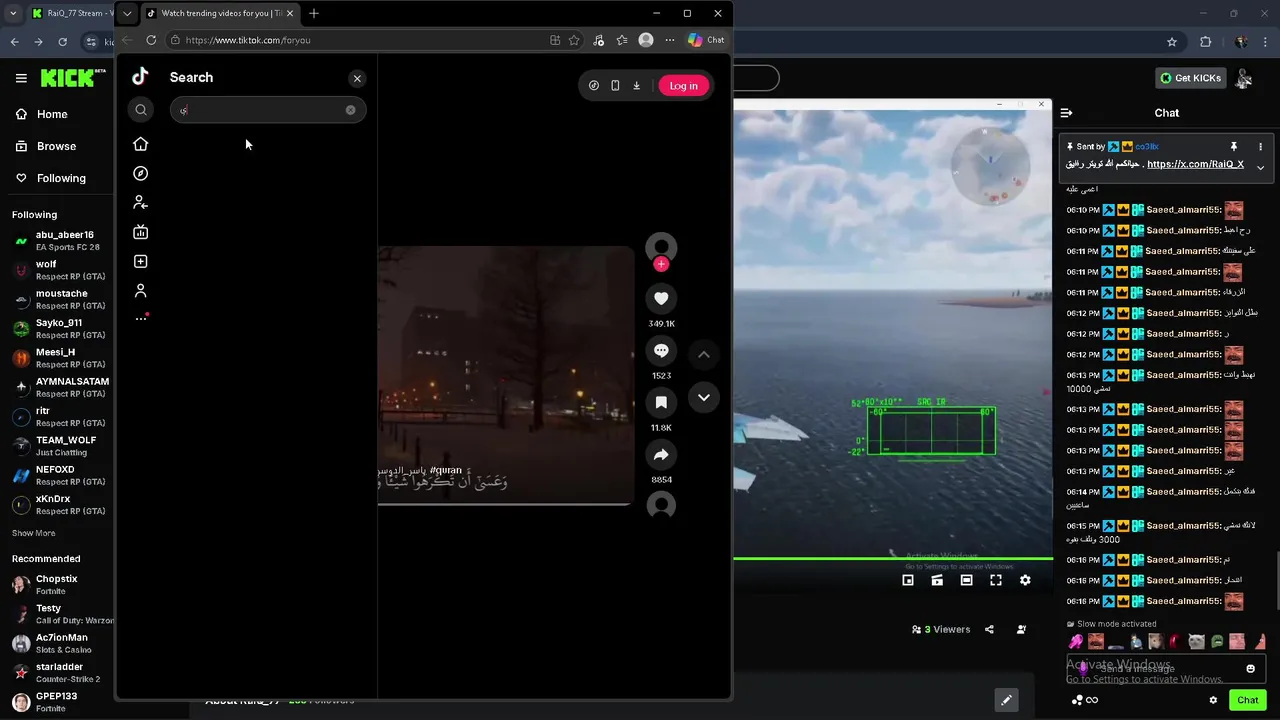Screen dimensions: 1280x720
Task: Create a clip from Kick player controls
Action: pyautogui.click(x=937, y=580)
